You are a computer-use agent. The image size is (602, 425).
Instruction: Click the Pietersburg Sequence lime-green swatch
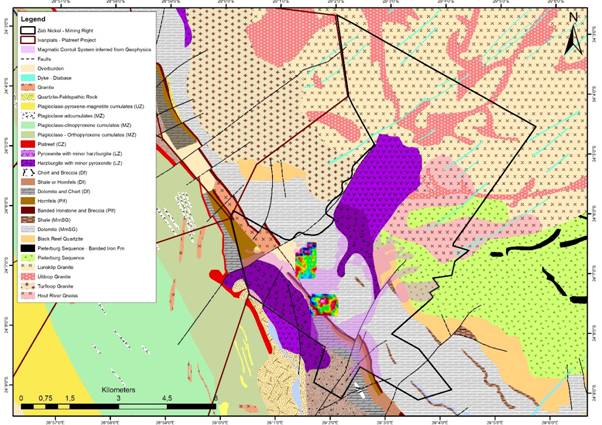point(28,258)
